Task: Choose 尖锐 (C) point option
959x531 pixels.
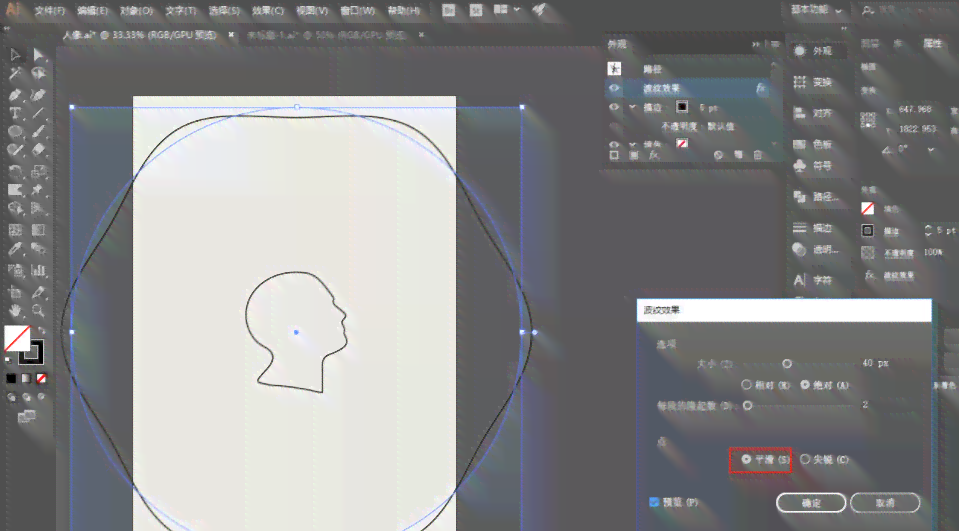Action: [824, 459]
